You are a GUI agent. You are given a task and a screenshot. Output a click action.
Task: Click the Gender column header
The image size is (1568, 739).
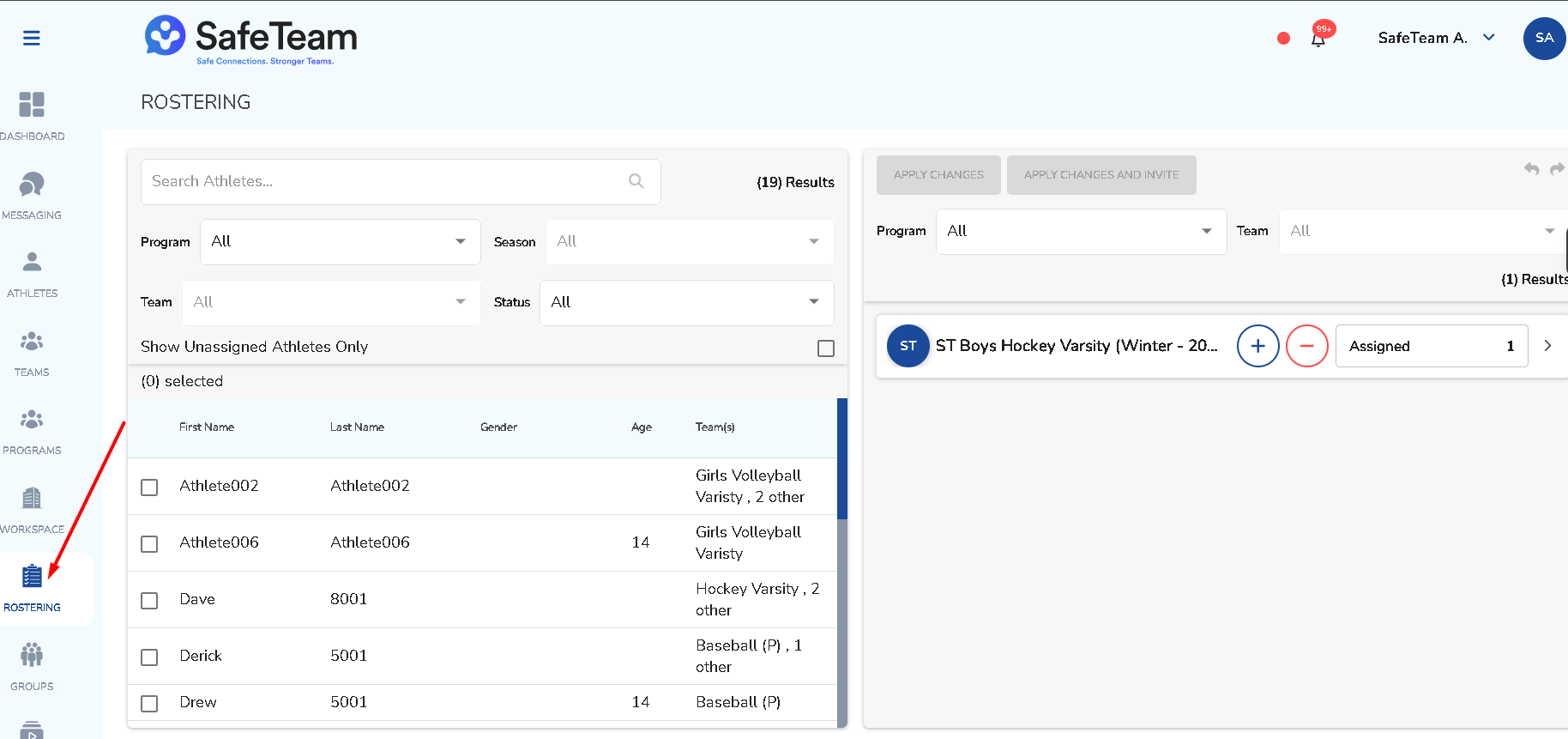(498, 427)
